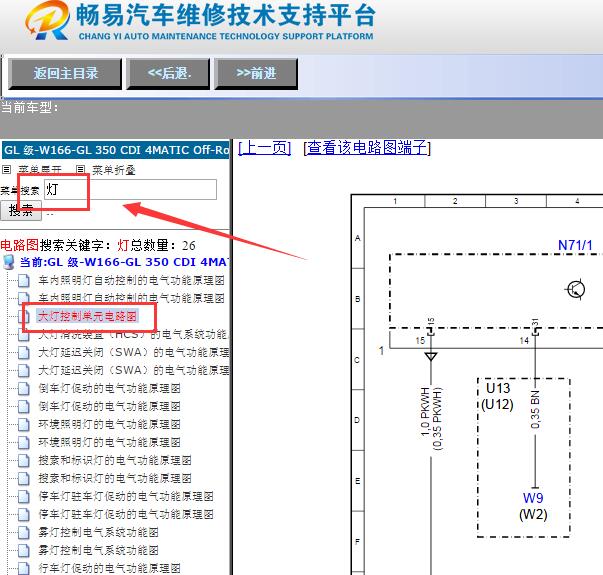
Task: Click the Chang Yi platform logo
Action: 48,20
